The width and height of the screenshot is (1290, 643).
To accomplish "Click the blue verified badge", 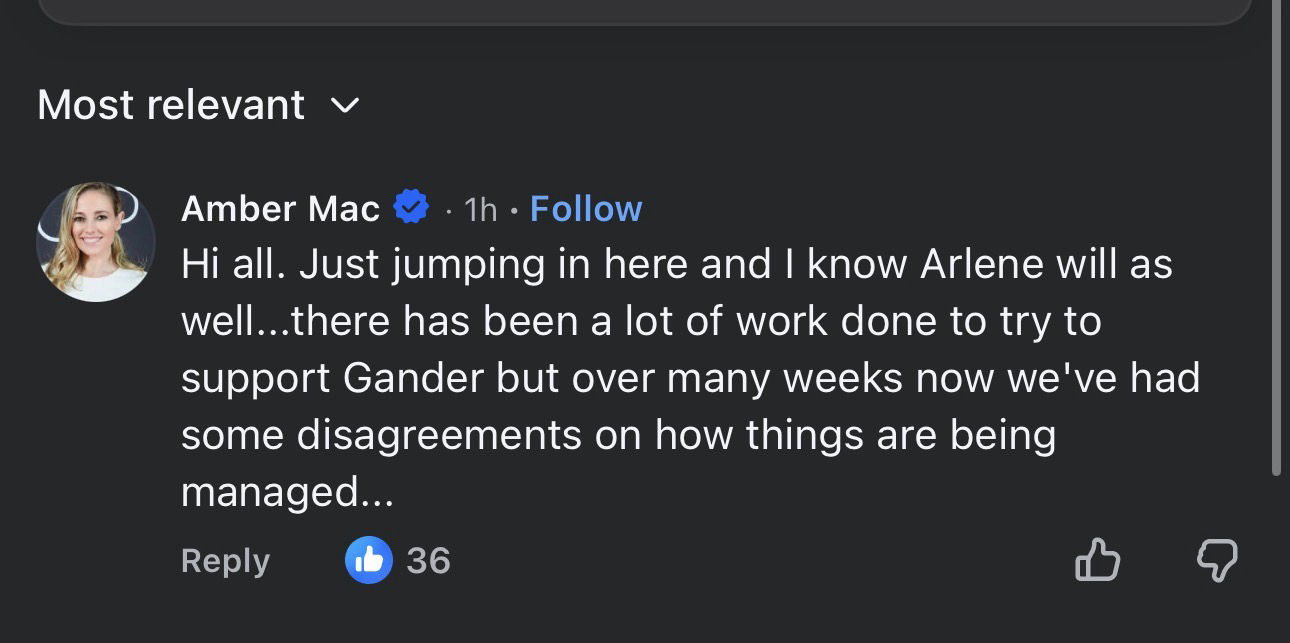I will click(x=411, y=207).
